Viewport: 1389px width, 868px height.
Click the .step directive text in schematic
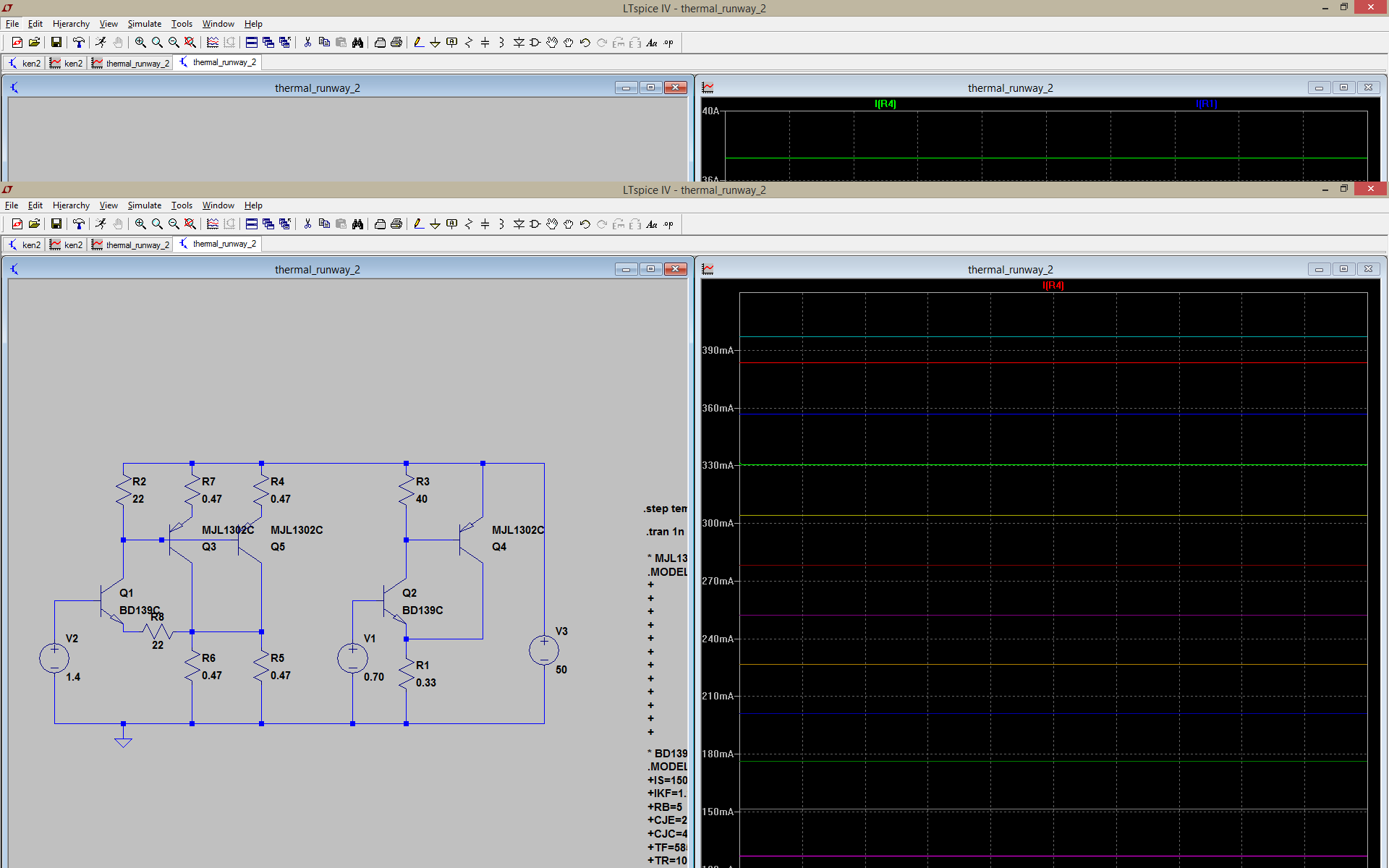click(x=665, y=509)
